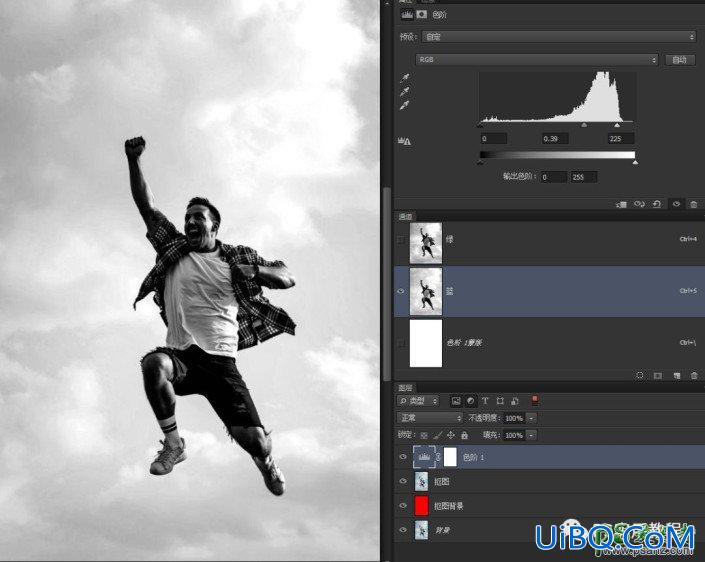Click the input highlight slider handle
Viewport: 705px width, 562px height.
click(x=617, y=125)
